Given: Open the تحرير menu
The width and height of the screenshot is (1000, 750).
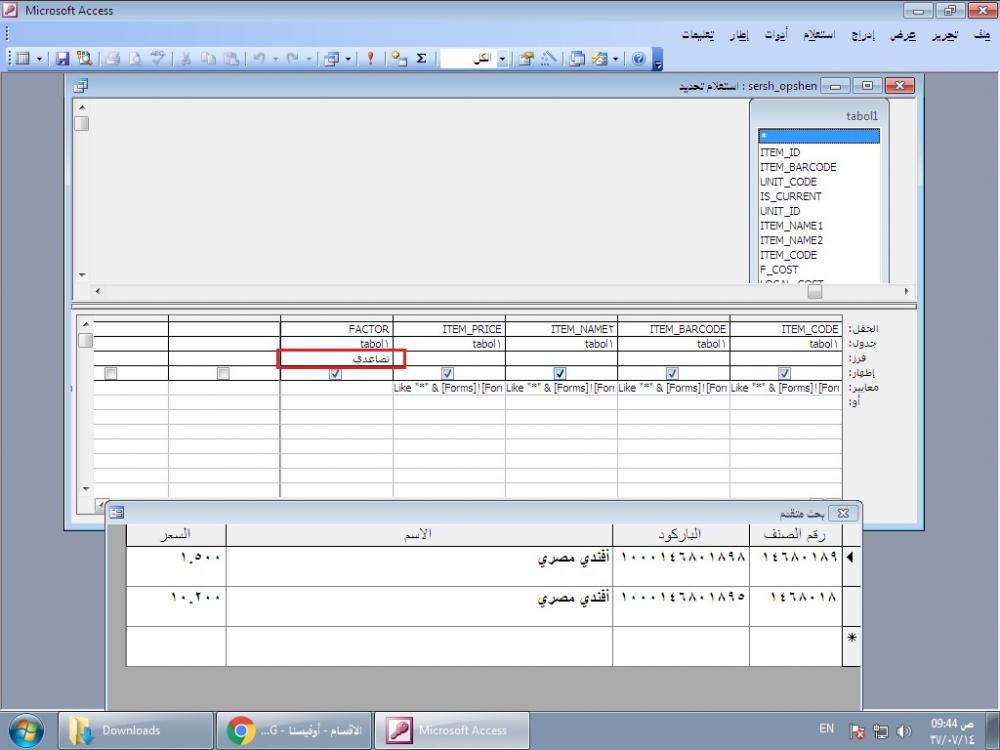Looking at the screenshot, I should click(945, 34).
